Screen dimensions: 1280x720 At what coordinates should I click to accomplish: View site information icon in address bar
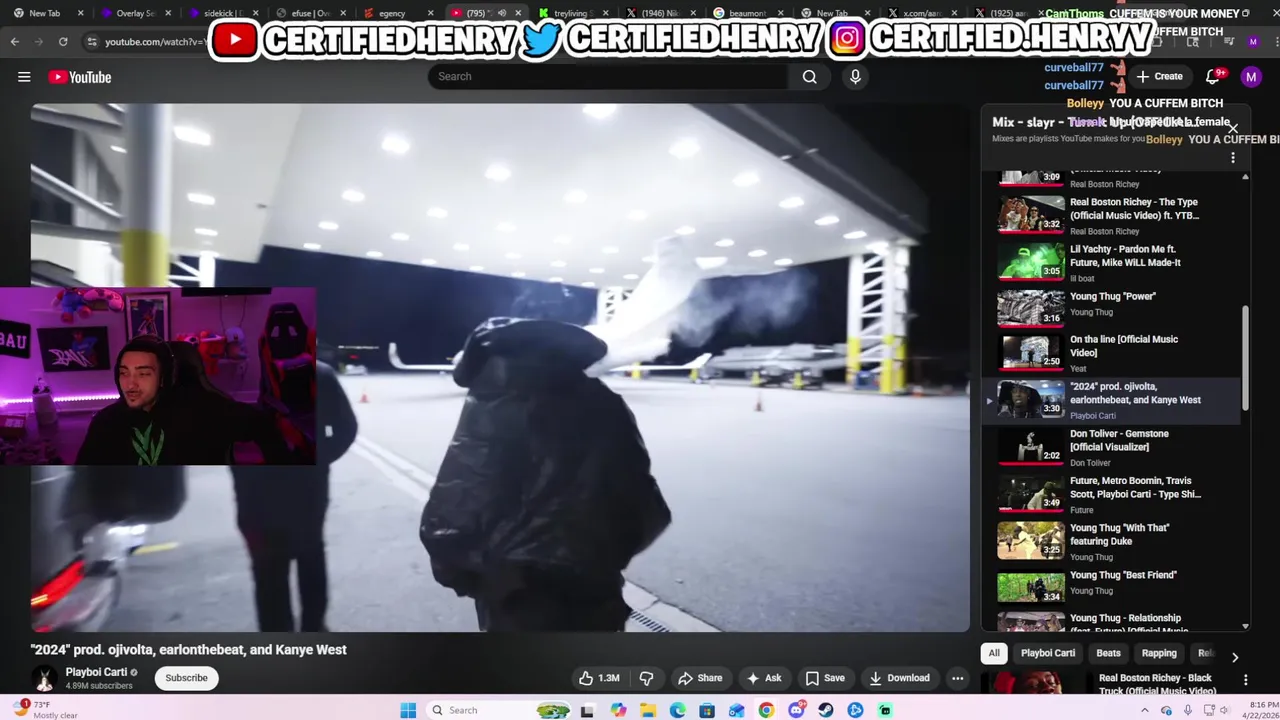pyautogui.click(x=92, y=42)
